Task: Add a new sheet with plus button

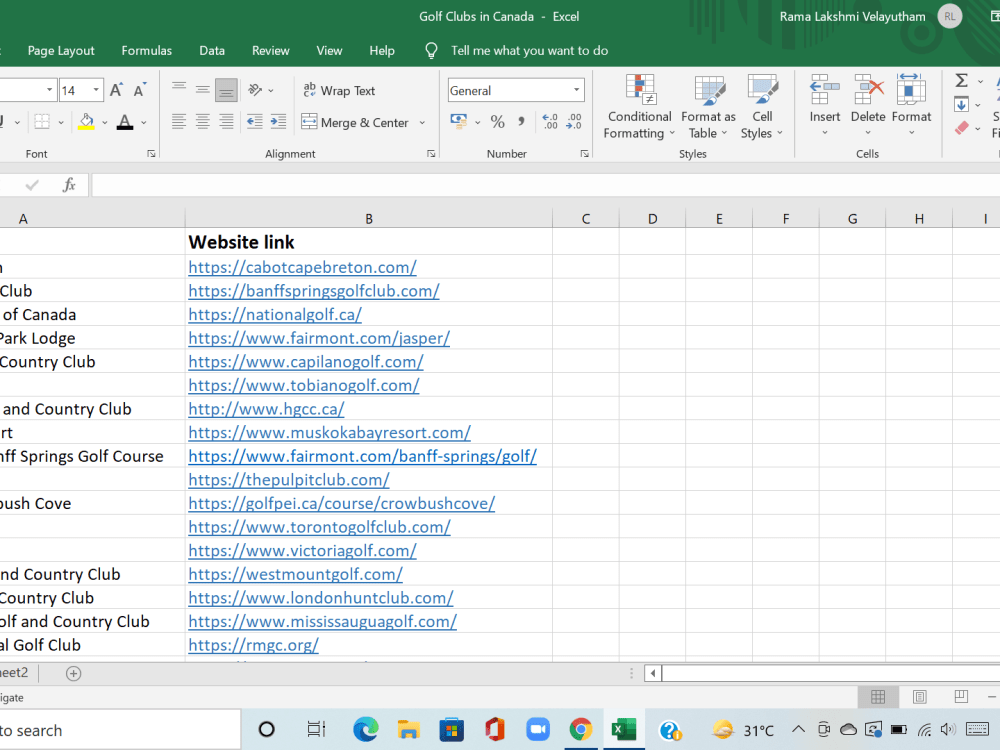Action: click(73, 673)
